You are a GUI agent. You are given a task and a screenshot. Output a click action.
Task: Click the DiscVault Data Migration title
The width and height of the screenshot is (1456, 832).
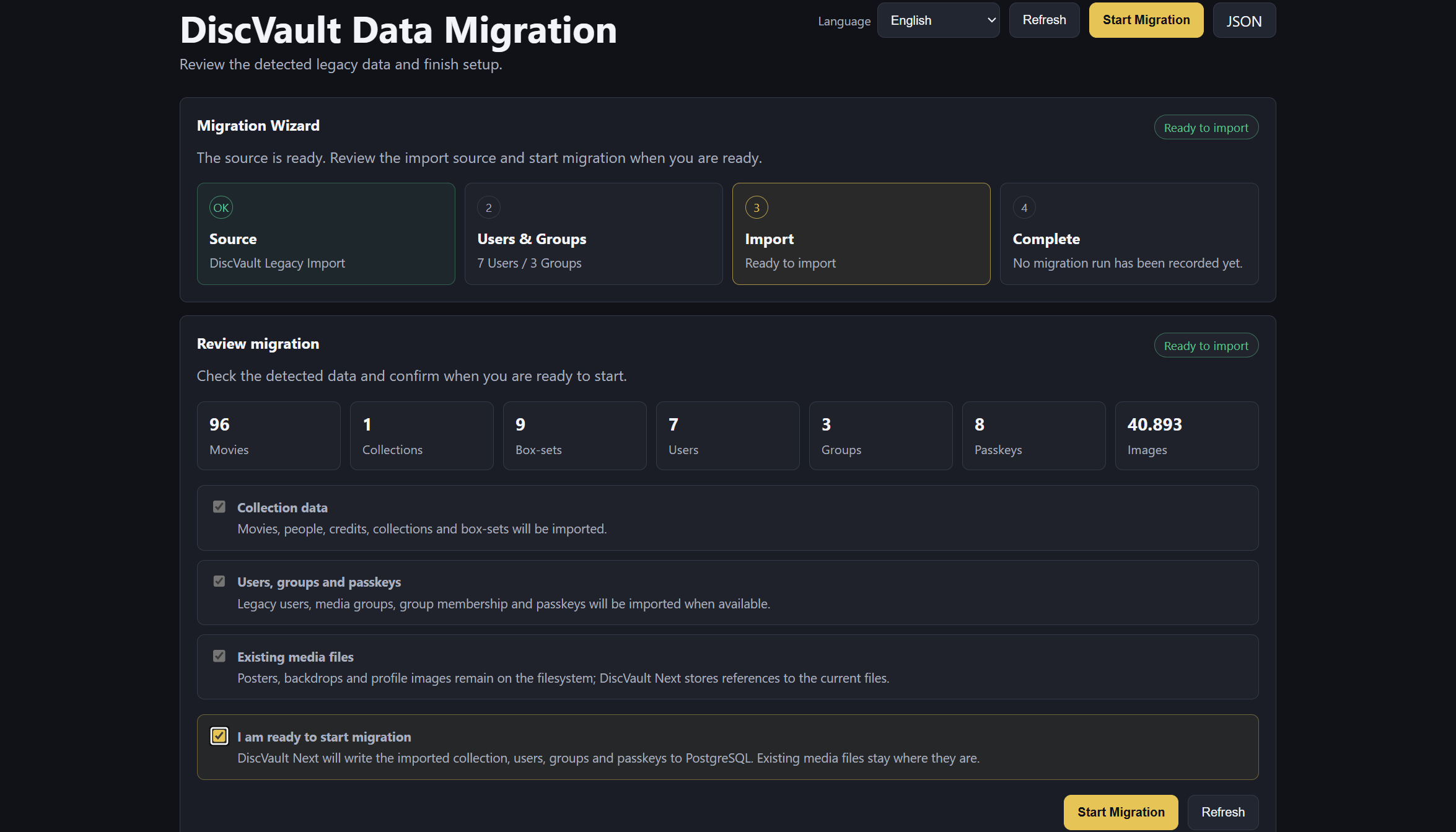click(x=398, y=30)
